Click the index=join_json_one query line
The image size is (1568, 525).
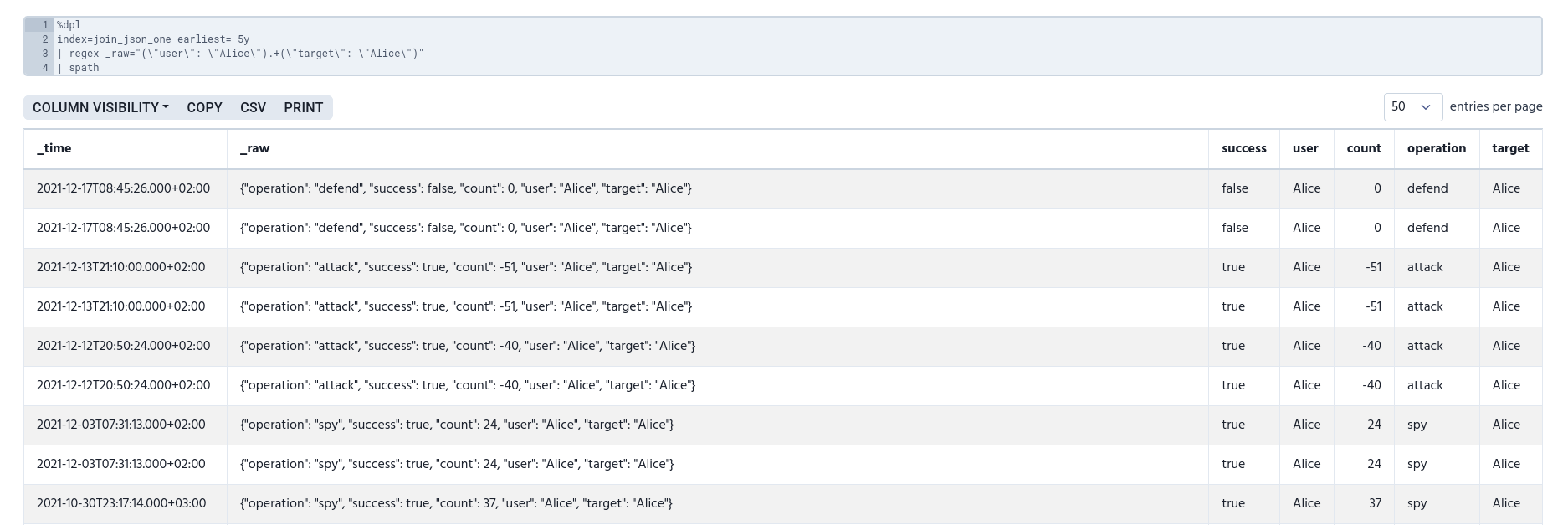click(x=153, y=39)
